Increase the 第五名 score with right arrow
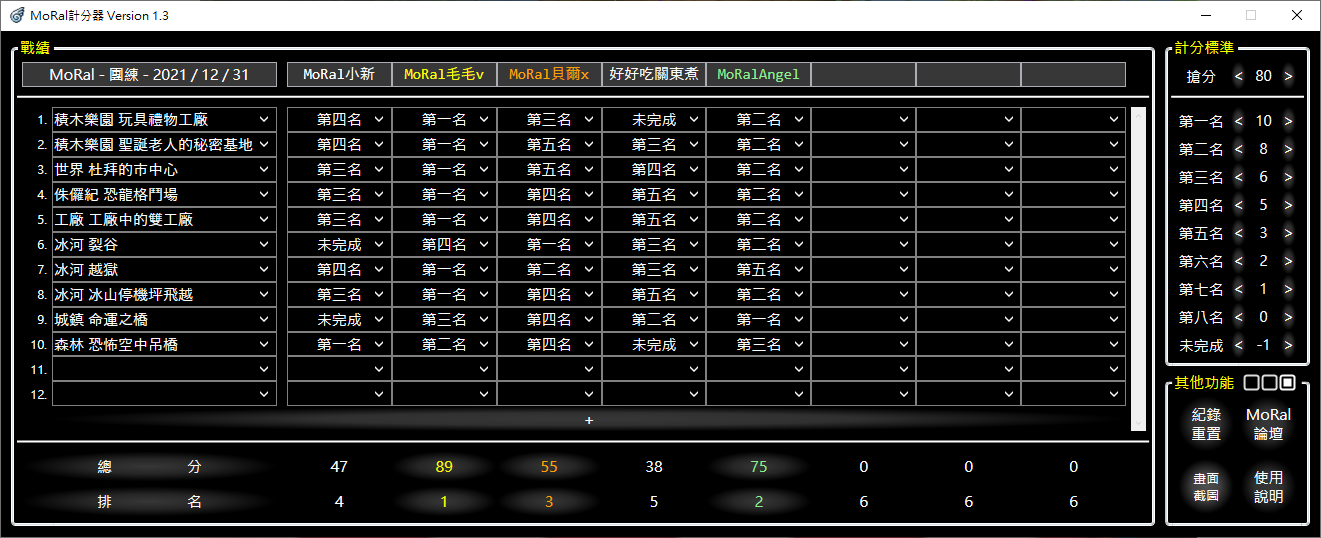 (x=1288, y=233)
